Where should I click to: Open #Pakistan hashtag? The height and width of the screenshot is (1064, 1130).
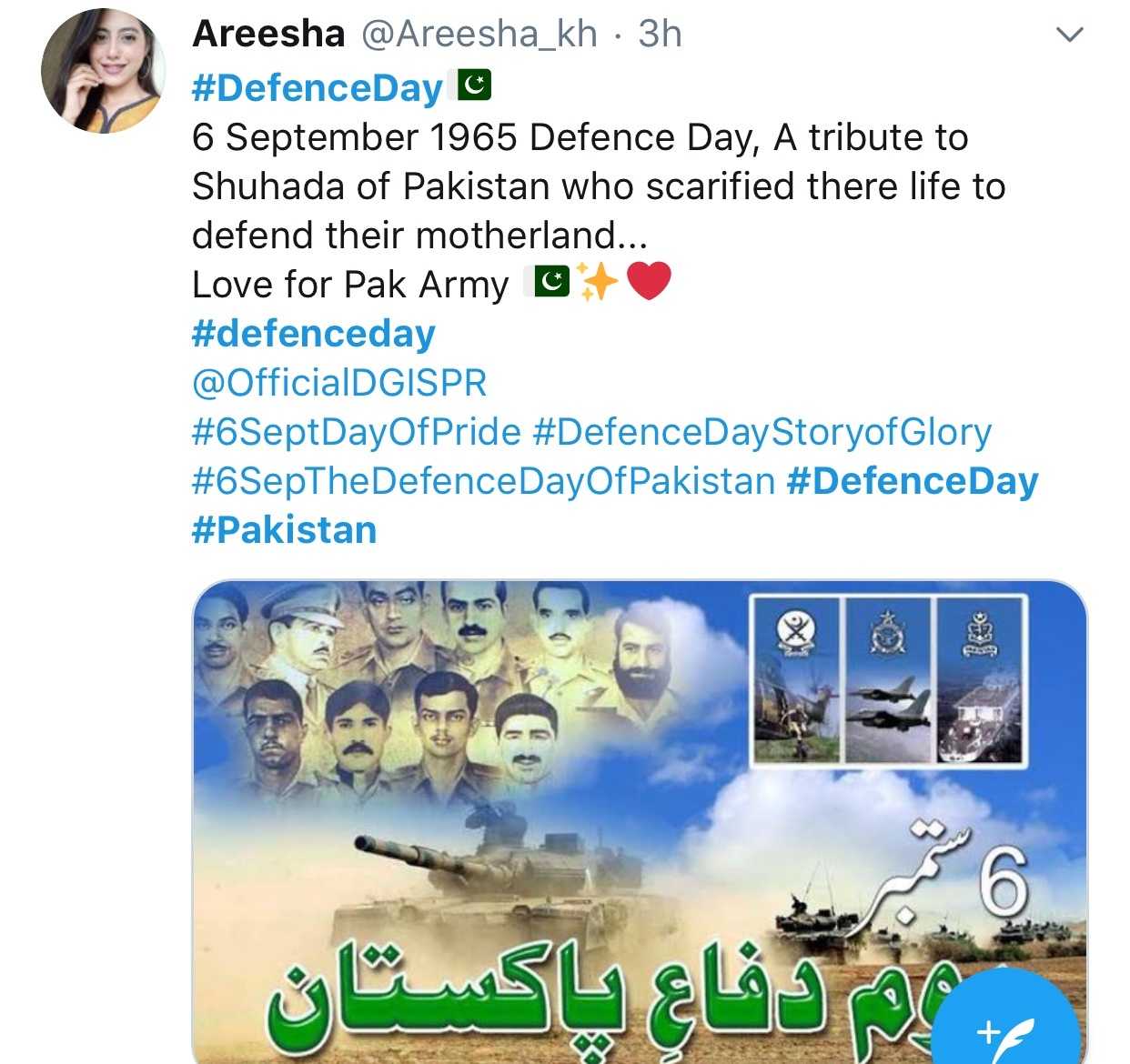(x=285, y=530)
